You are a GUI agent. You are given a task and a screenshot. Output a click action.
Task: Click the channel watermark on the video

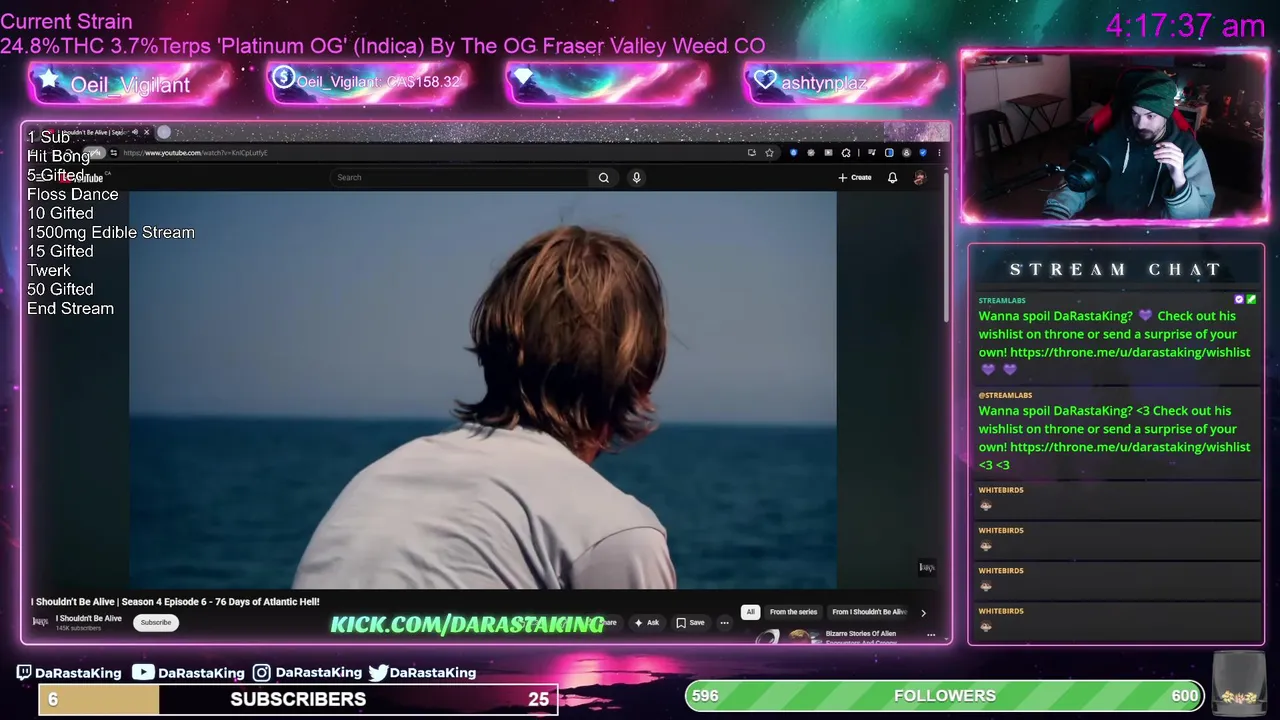927,568
